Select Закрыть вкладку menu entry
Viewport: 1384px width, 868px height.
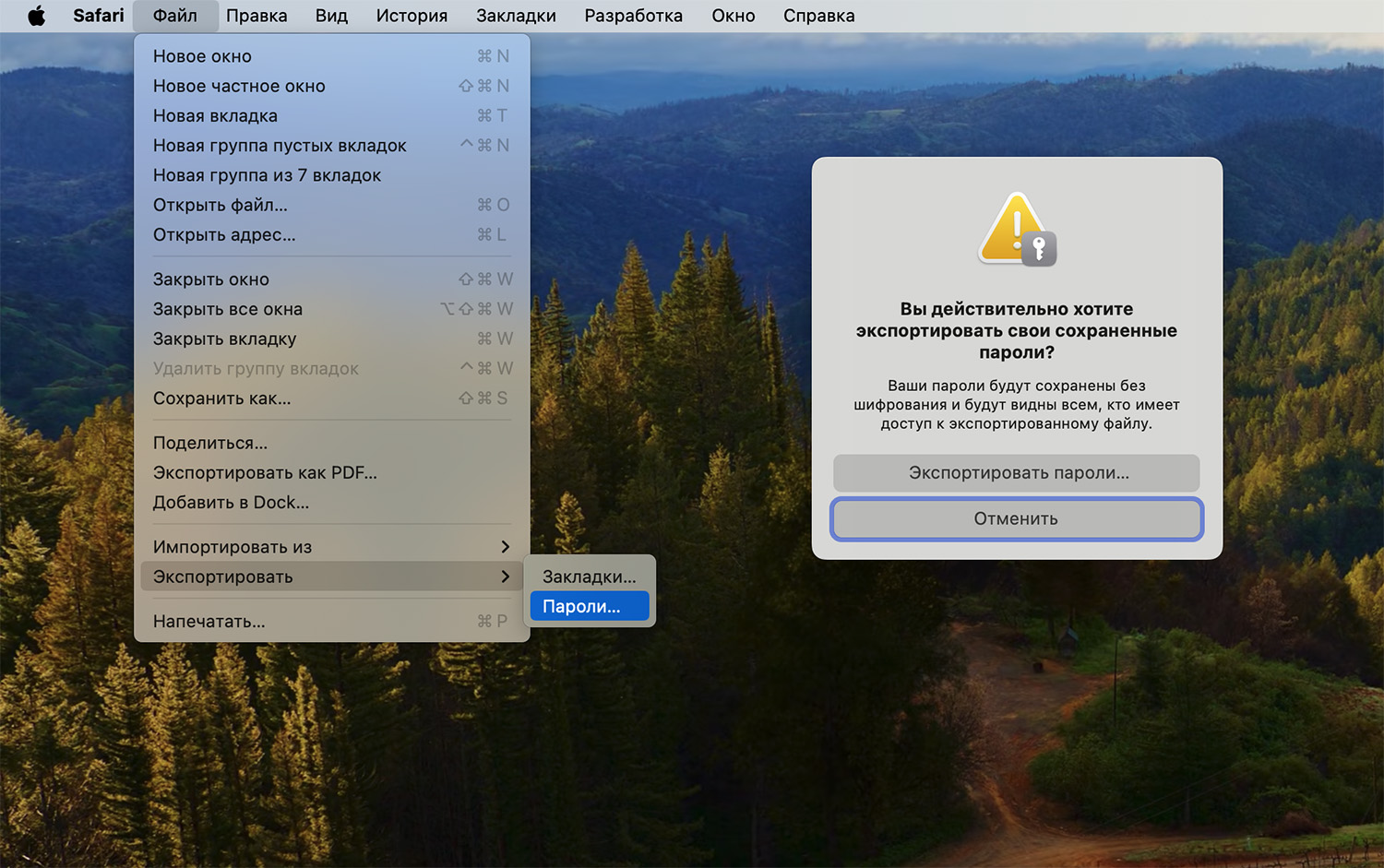point(331,339)
